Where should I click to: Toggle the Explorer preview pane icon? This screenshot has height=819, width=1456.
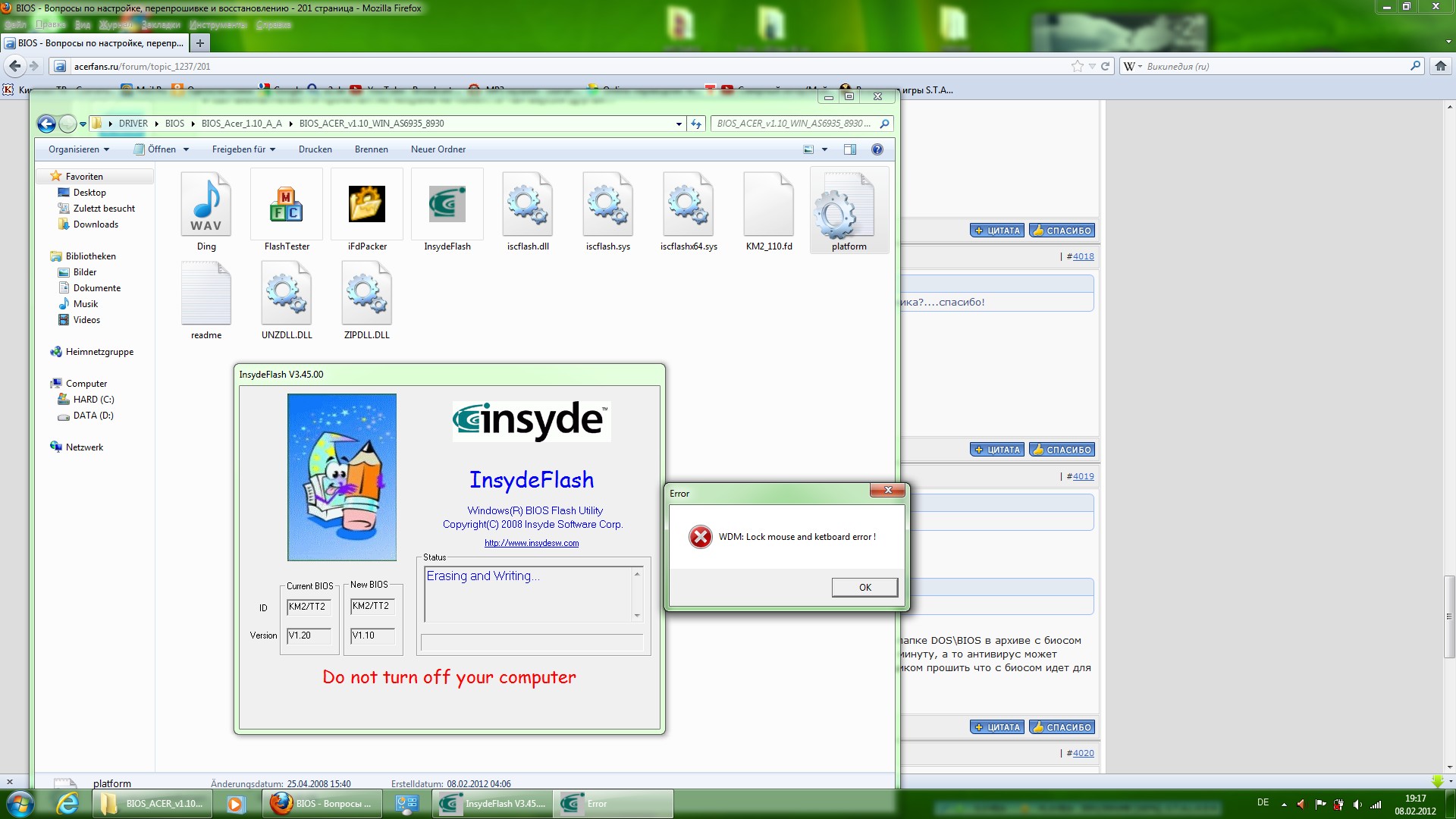(x=850, y=149)
